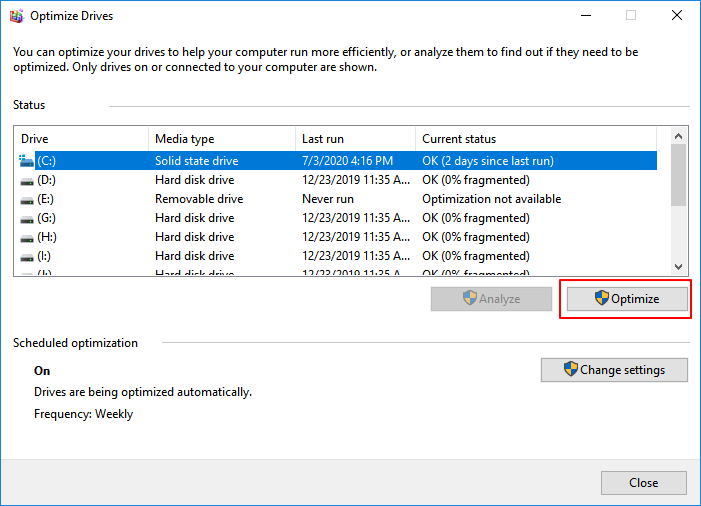Minimize the Optimize Drives window
Screen dimensions: 701x506
[x=585, y=16]
